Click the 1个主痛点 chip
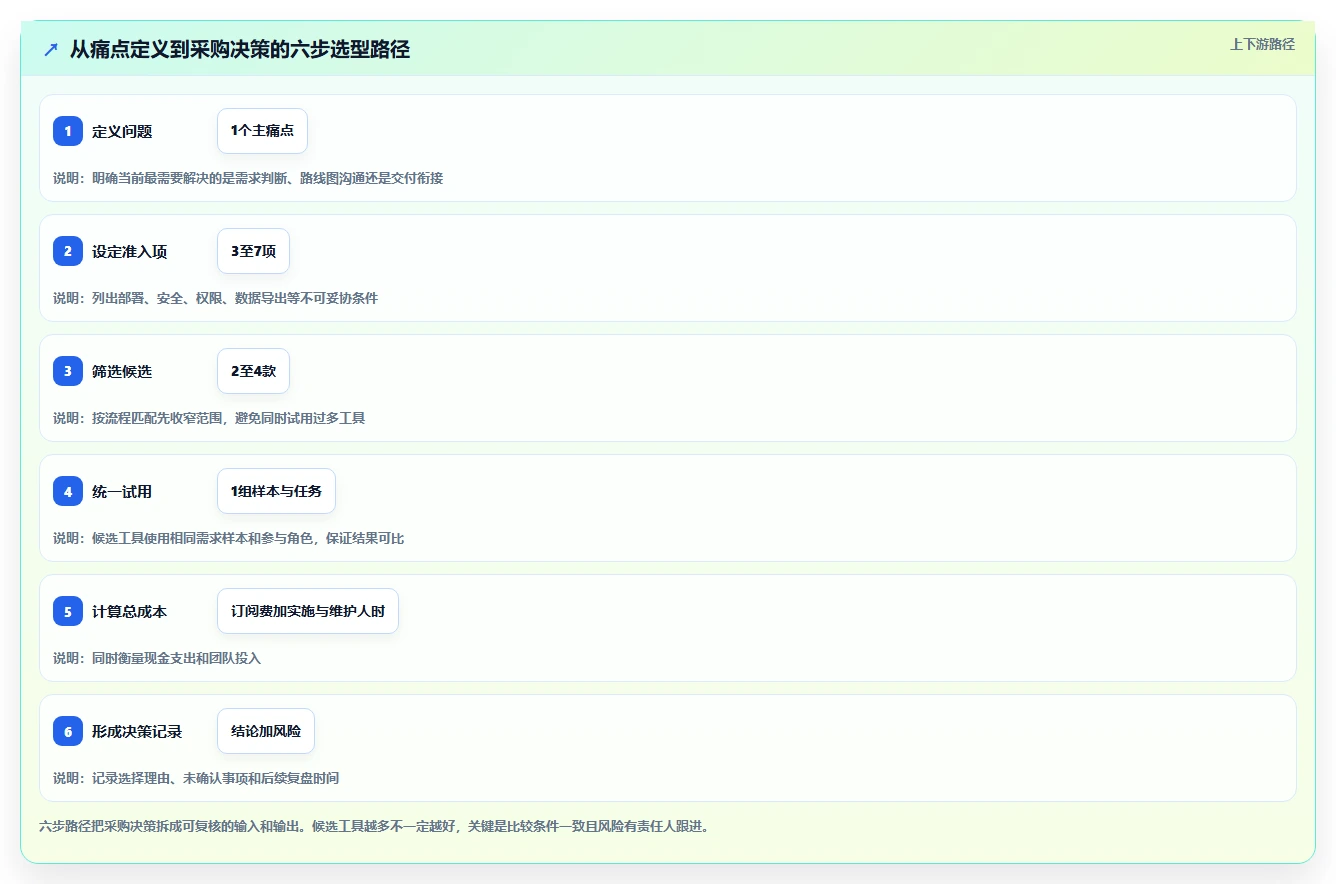The height and width of the screenshot is (884, 1336). pyautogui.click(x=262, y=131)
